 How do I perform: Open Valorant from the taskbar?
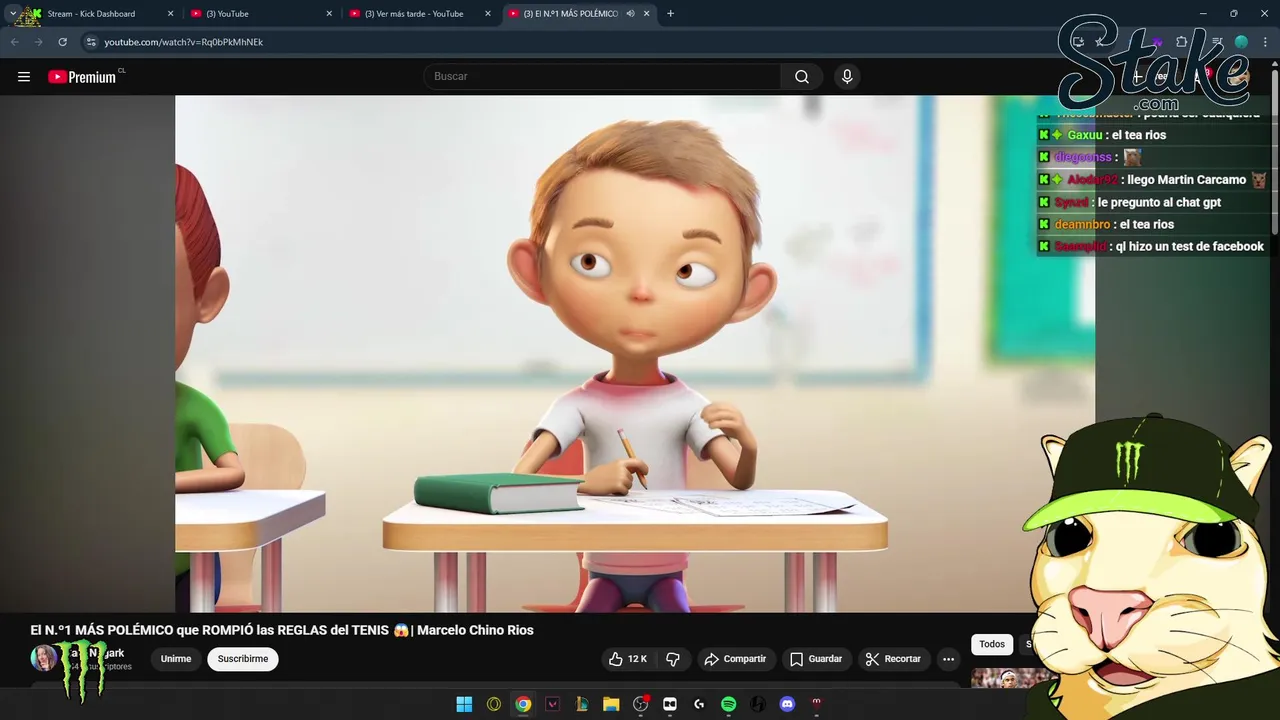[552, 704]
